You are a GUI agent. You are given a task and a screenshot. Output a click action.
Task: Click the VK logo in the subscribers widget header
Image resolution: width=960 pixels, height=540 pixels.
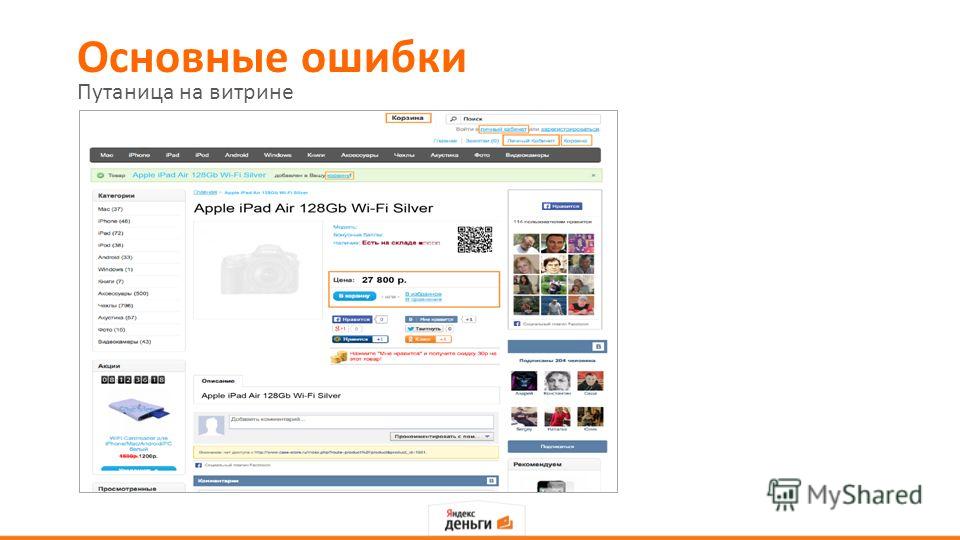tap(598, 347)
